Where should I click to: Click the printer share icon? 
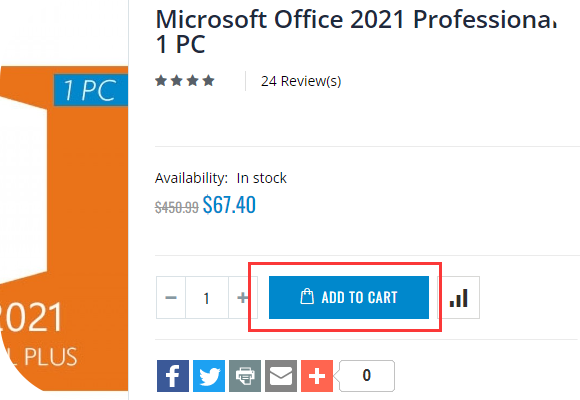point(245,376)
